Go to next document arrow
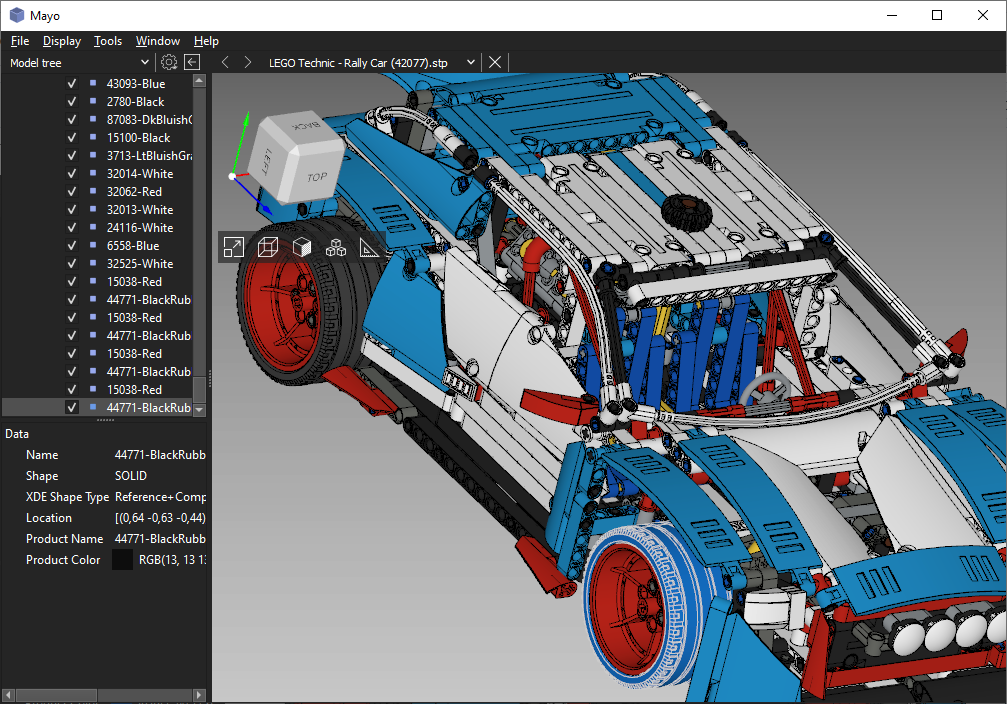 click(x=248, y=62)
